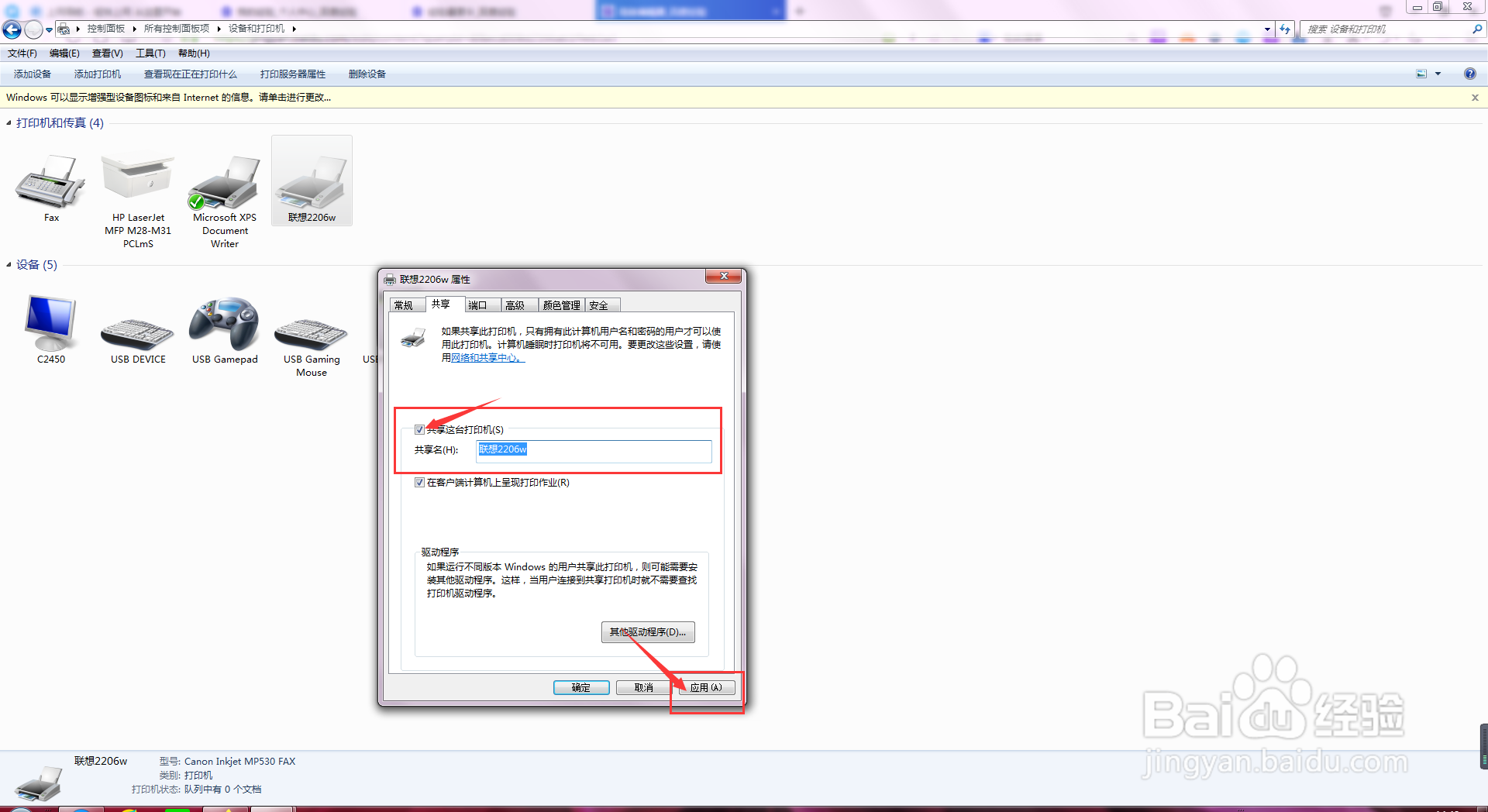
Task: Toggle the 共享这台打印机 checkbox
Action: (419, 430)
